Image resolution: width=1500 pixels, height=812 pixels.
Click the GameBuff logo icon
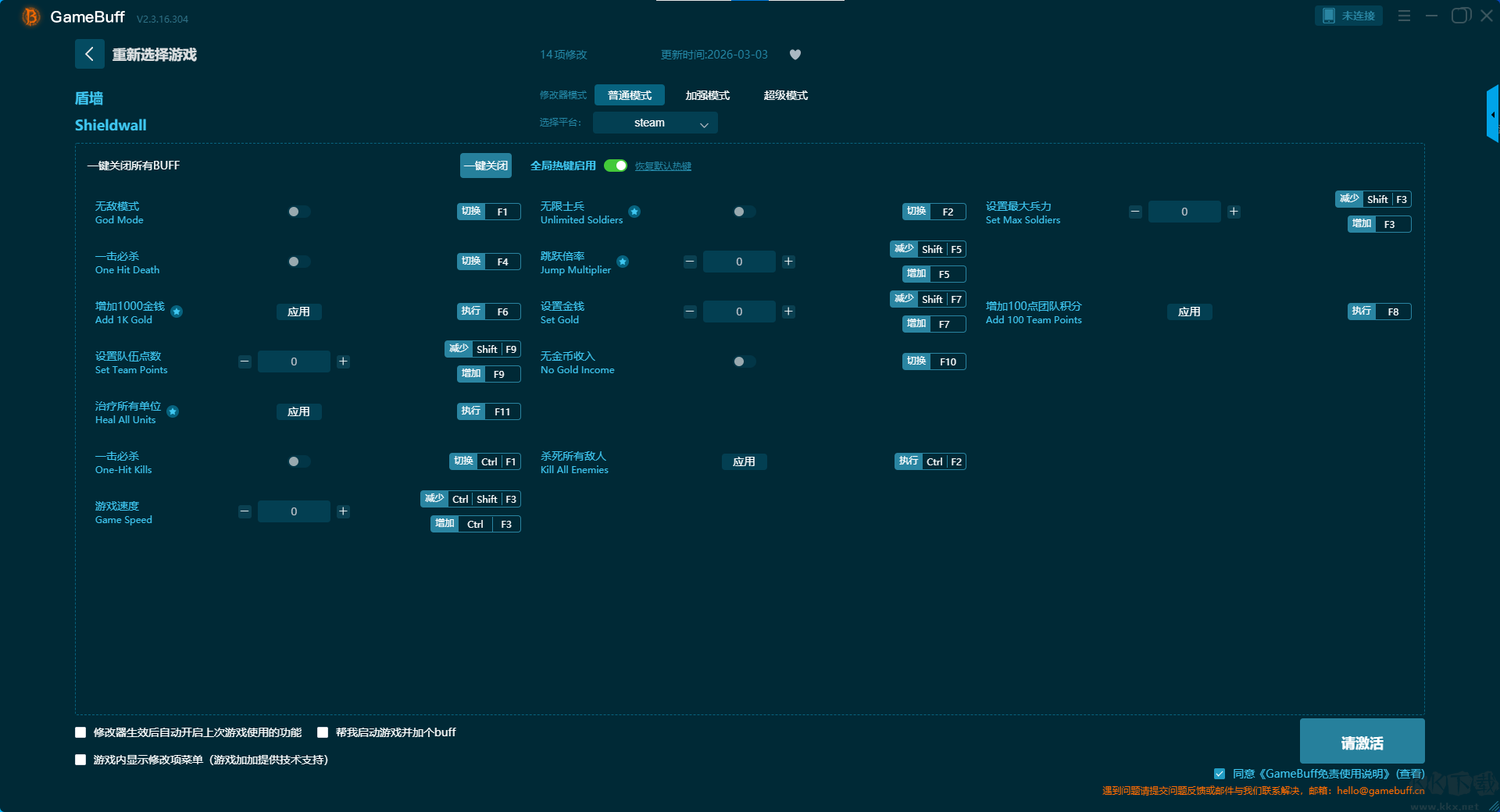tap(30, 16)
